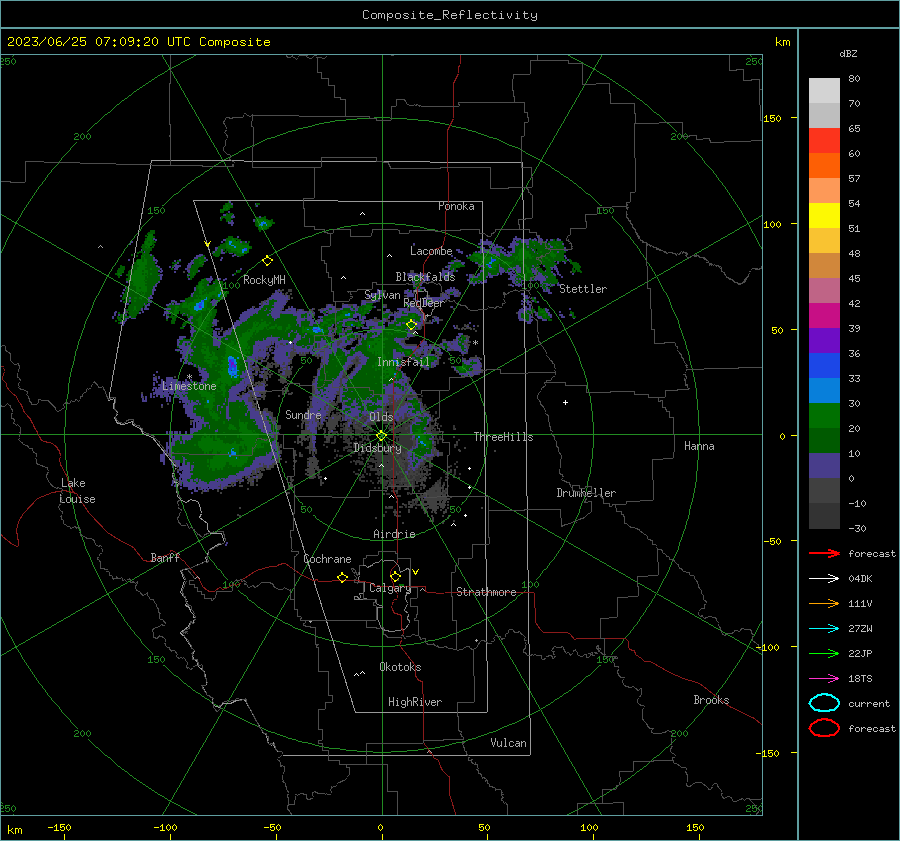Click the Limestone label

pyautogui.click(x=189, y=386)
